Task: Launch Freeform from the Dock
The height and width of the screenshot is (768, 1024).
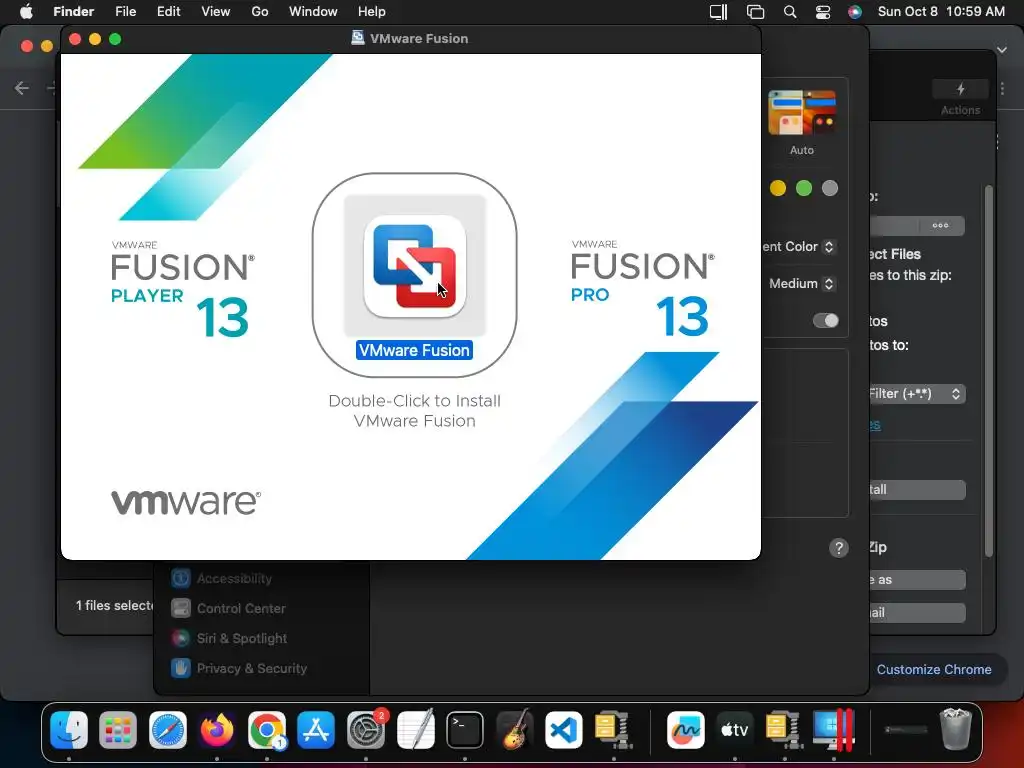Action: [x=686, y=729]
